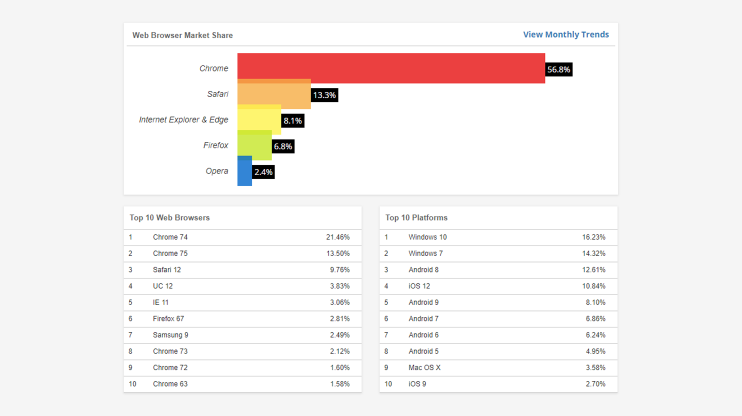Click the 14.32% platform share value
This screenshot has height=416, width=742.
[594, 254]
